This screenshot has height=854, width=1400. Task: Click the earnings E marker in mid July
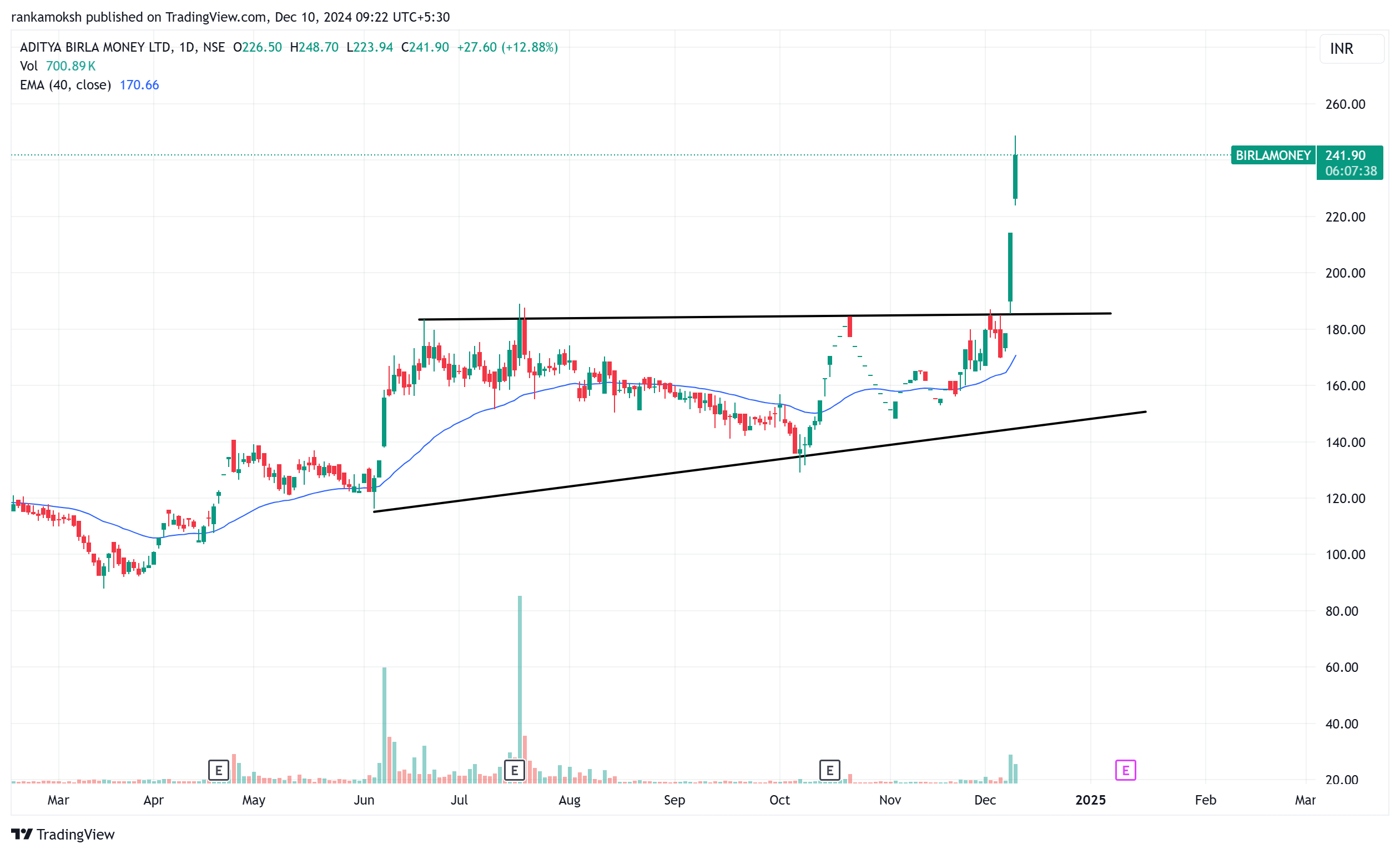click(515, 771)
